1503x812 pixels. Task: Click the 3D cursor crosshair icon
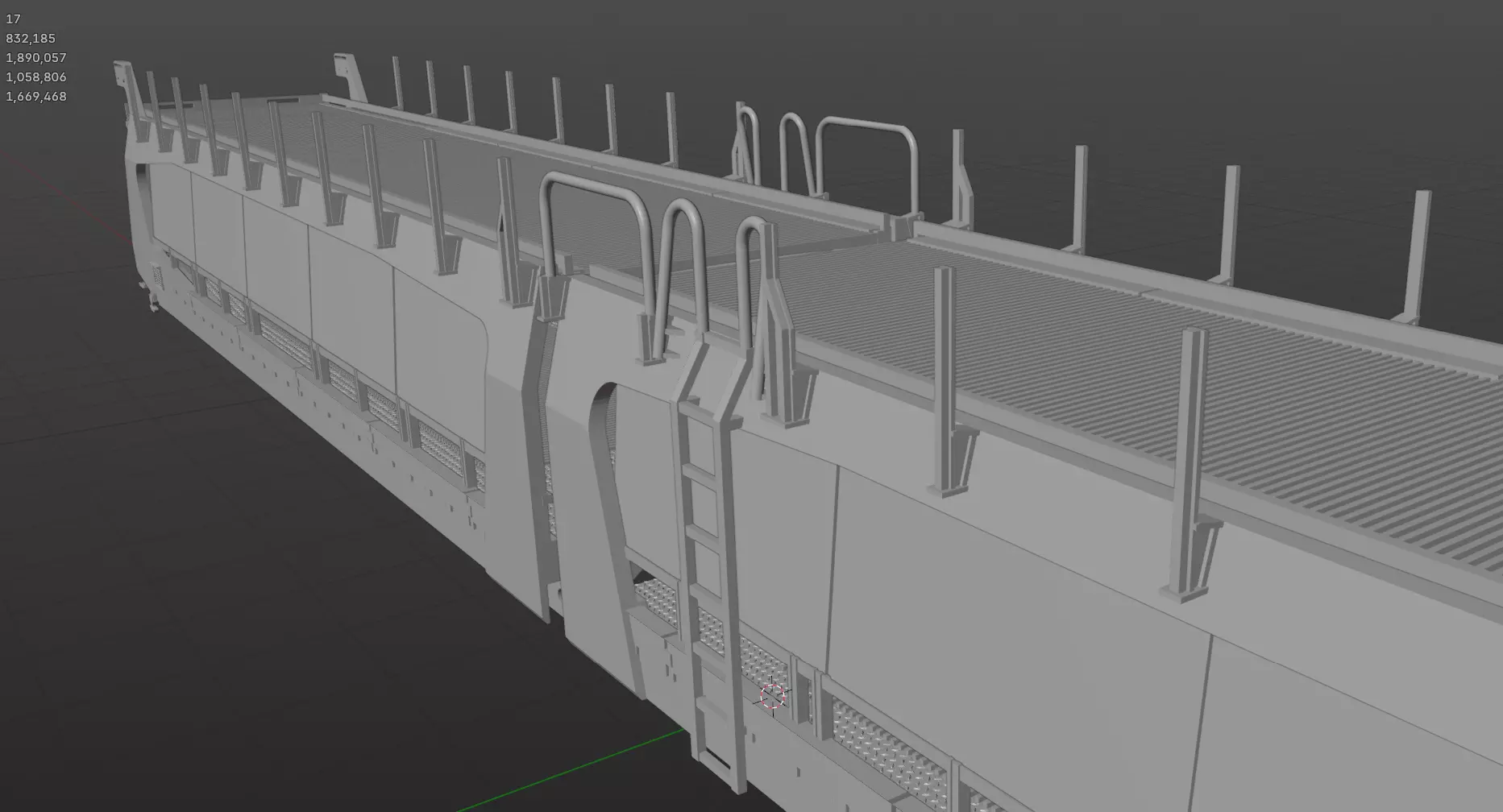point(773,697)
